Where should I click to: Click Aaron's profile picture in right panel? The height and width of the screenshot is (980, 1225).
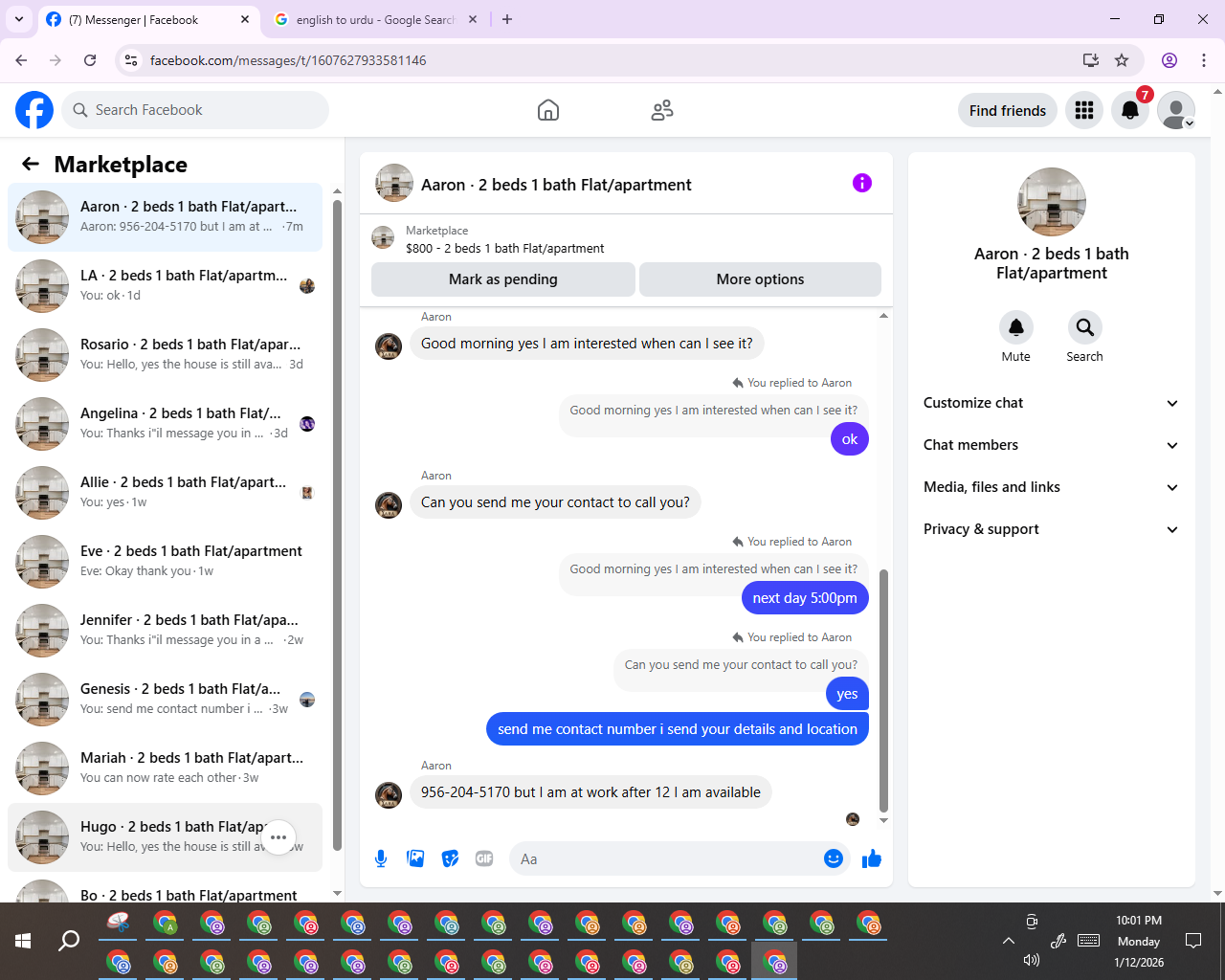1052,202
